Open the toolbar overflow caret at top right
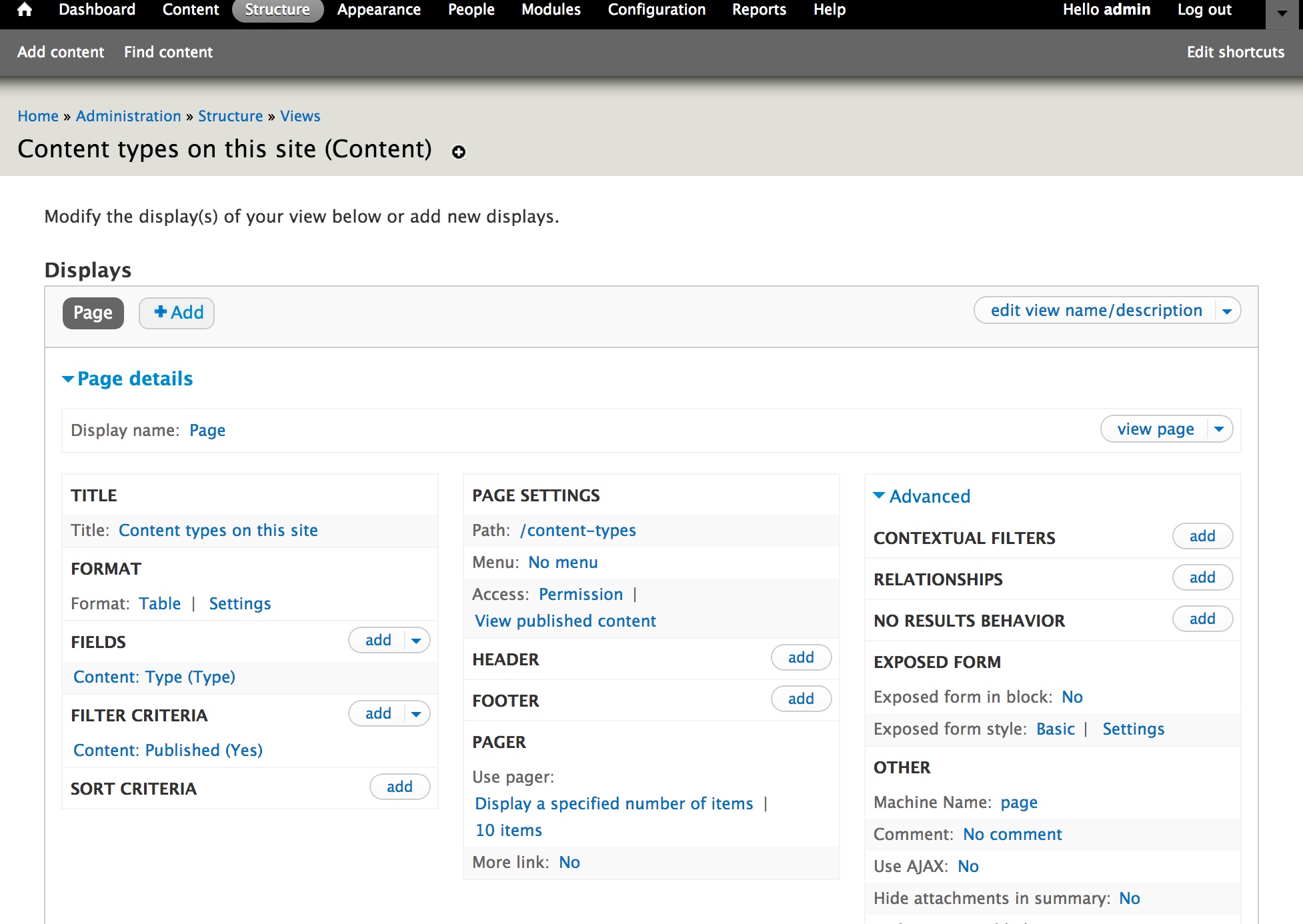Viewport: 1303px width, 924px height. point(1281,12)
